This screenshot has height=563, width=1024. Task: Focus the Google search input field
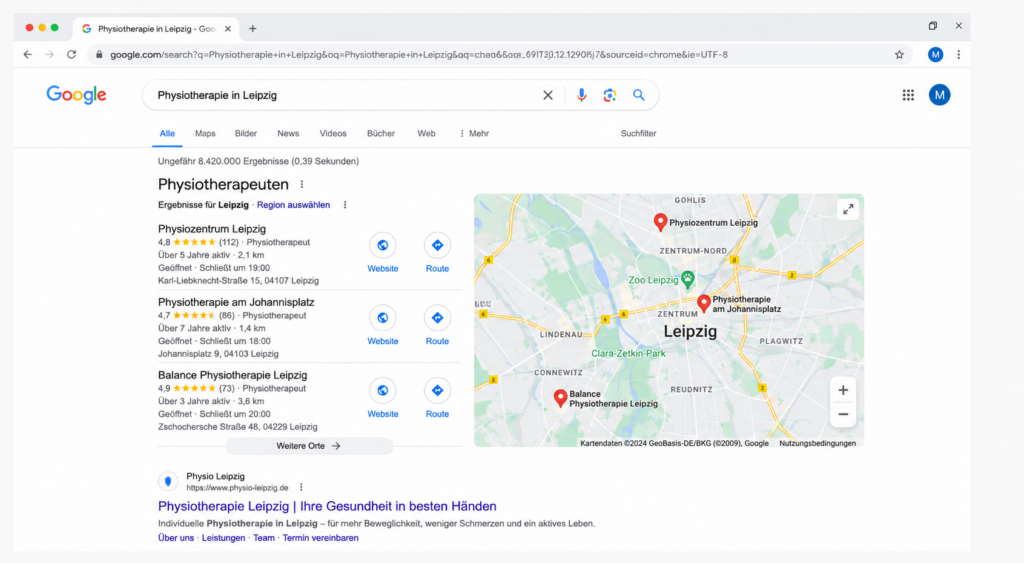(x=346, y=95)
